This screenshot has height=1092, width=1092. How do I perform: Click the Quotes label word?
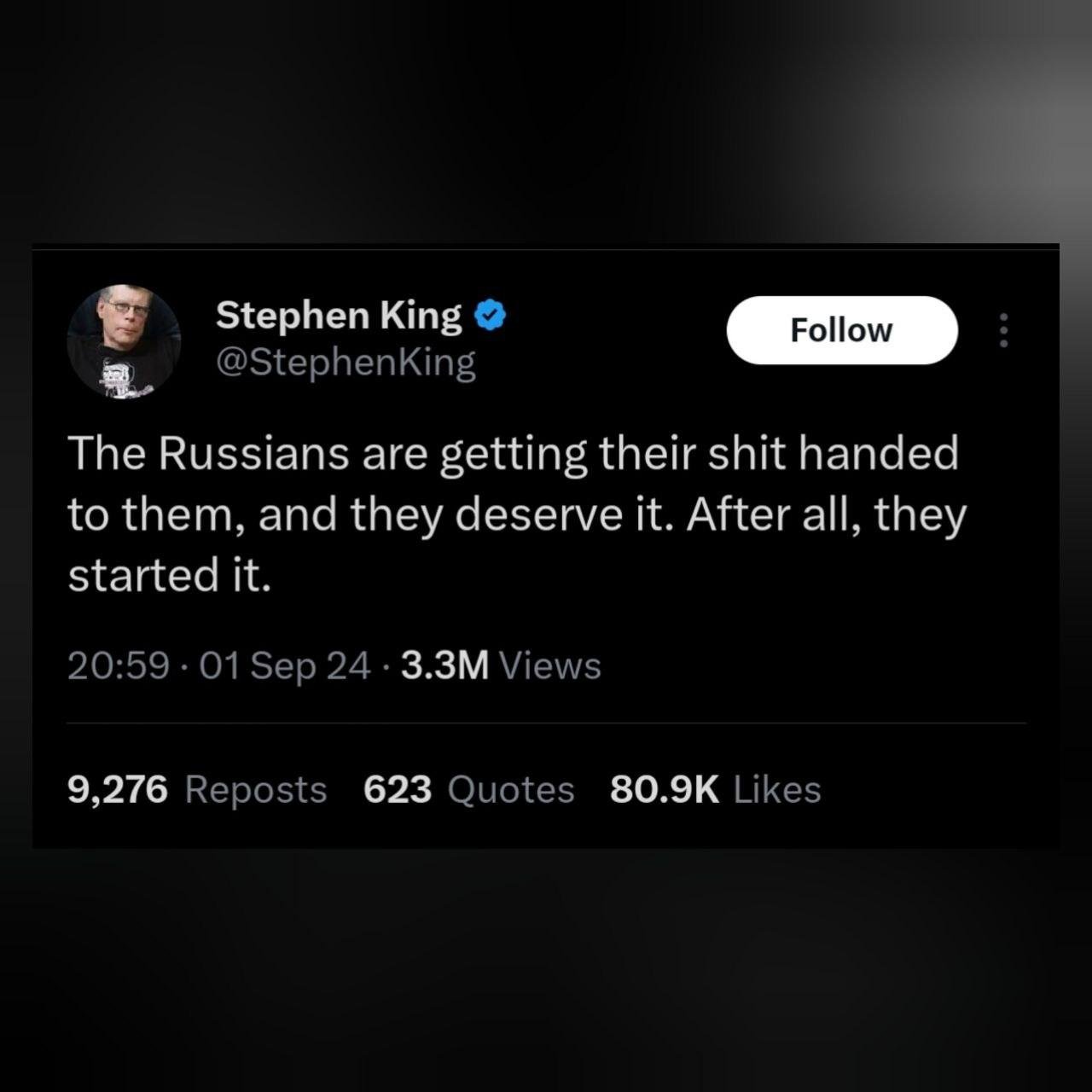511,790
